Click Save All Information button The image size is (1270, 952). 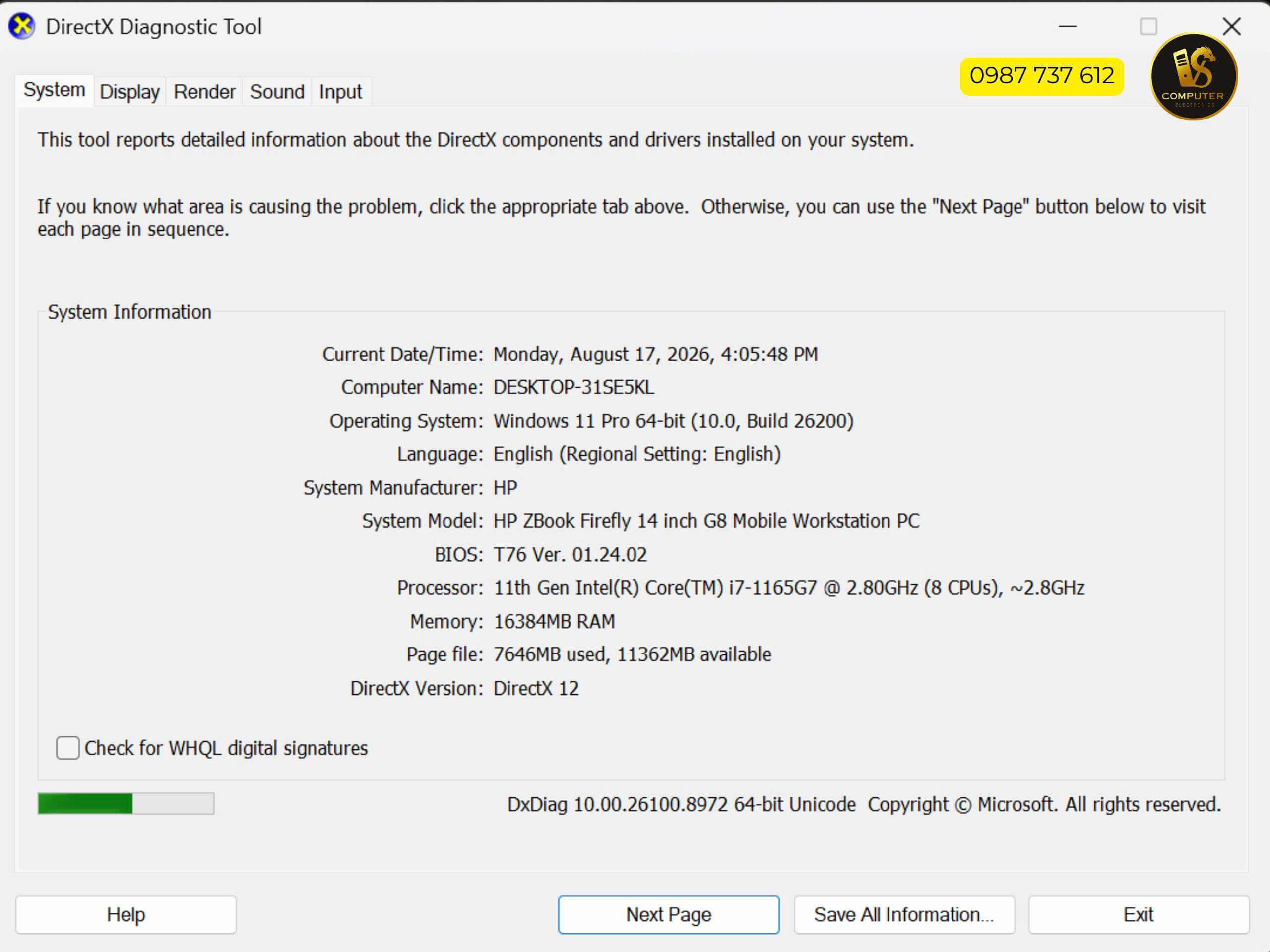[904, 914]
